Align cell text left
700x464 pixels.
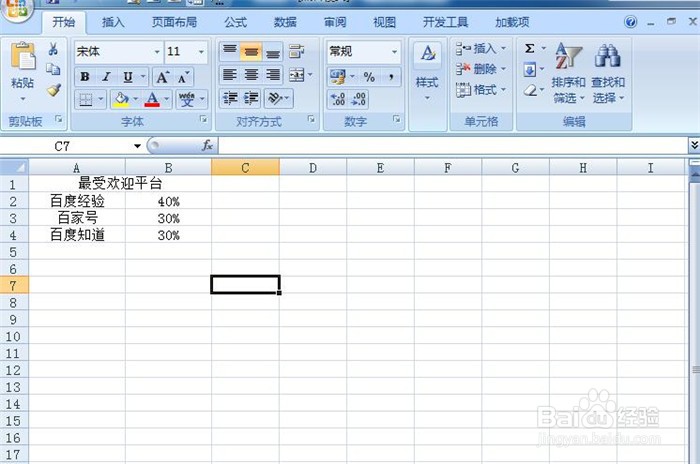(x=229, y=75)
